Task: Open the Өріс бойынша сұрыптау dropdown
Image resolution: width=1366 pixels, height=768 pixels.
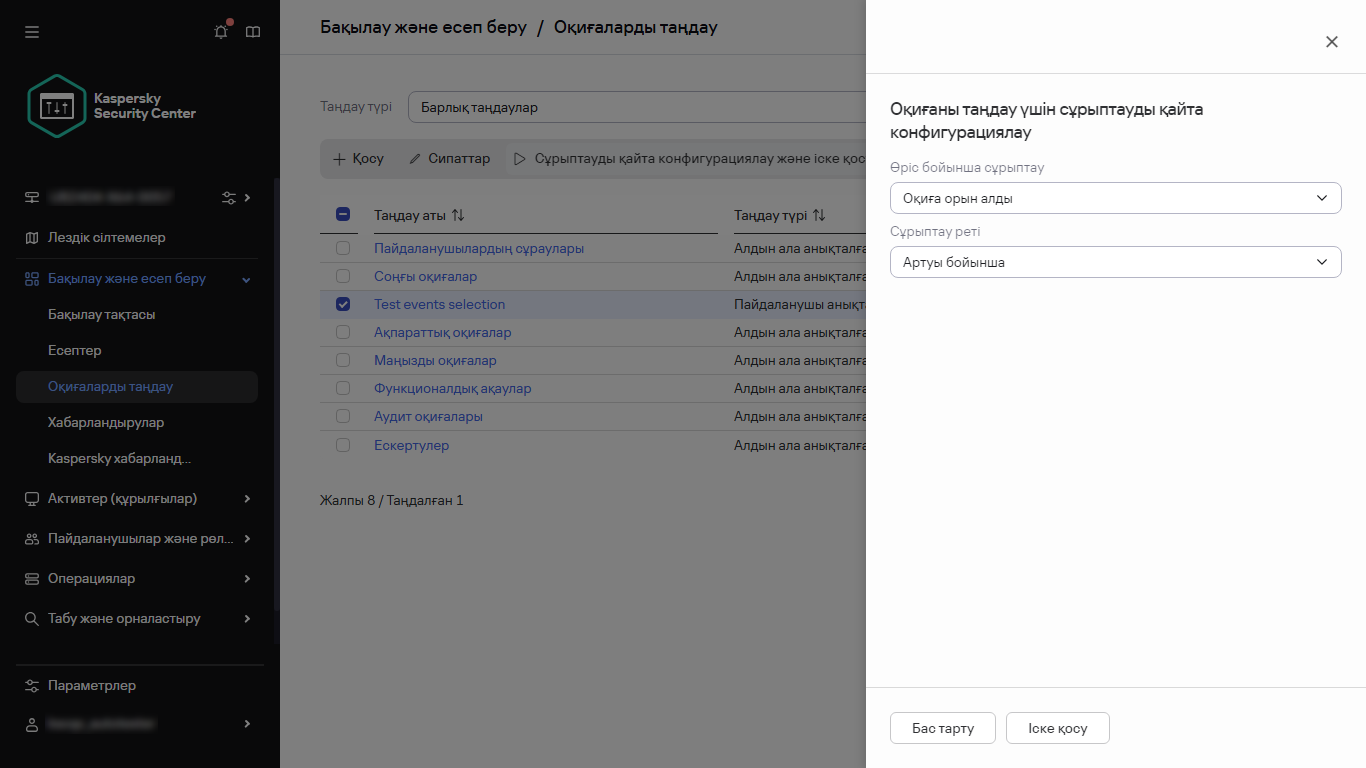Action: click(x=1115, y=198)
